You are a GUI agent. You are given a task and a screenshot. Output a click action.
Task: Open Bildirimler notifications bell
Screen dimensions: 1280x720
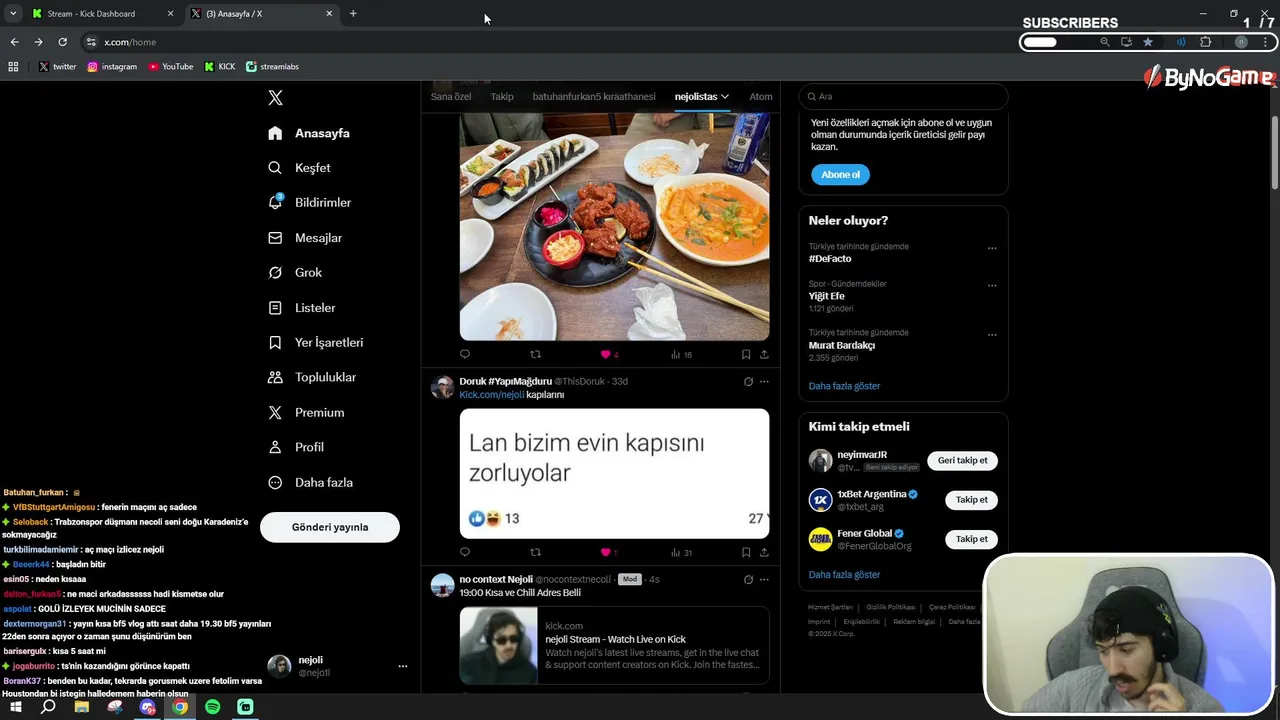click(x=309, y=202)
